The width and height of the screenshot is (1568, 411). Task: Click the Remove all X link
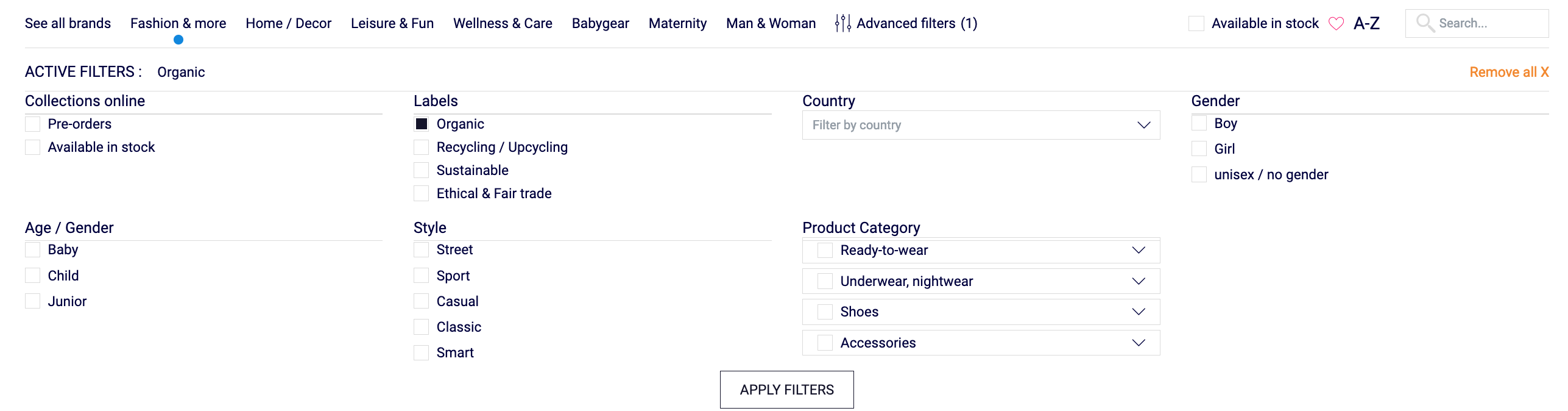pyautogui.click(x=1508, y=72)
